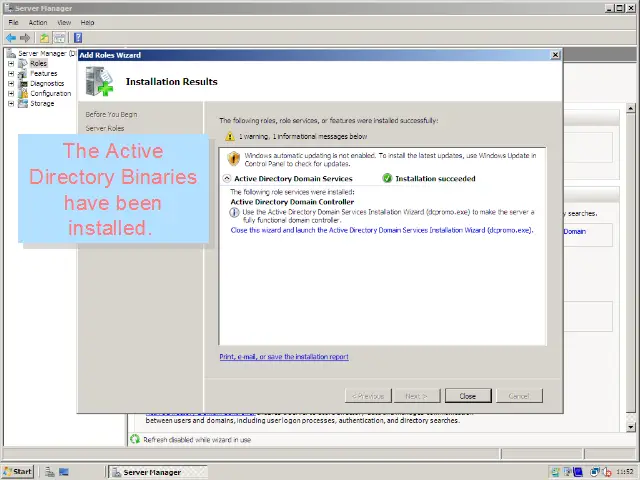Click the Add Roles Wizard server icon
The image size is (640, 480).
(x=99, y=81)
